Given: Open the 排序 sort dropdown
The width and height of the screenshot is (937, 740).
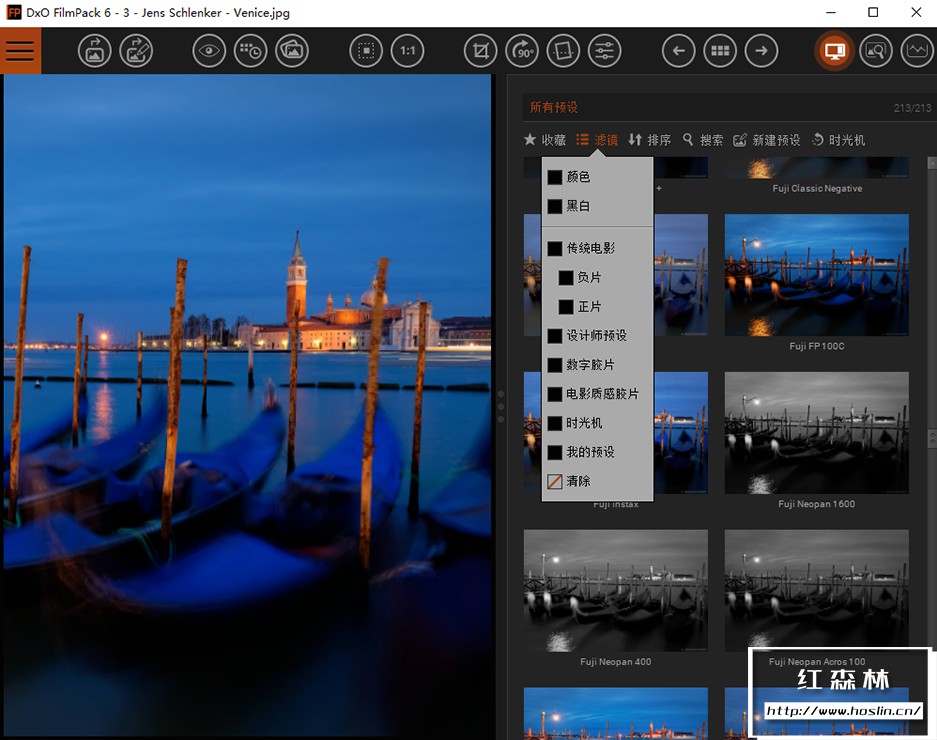Looking at the screenshot, I should point(649,140).
